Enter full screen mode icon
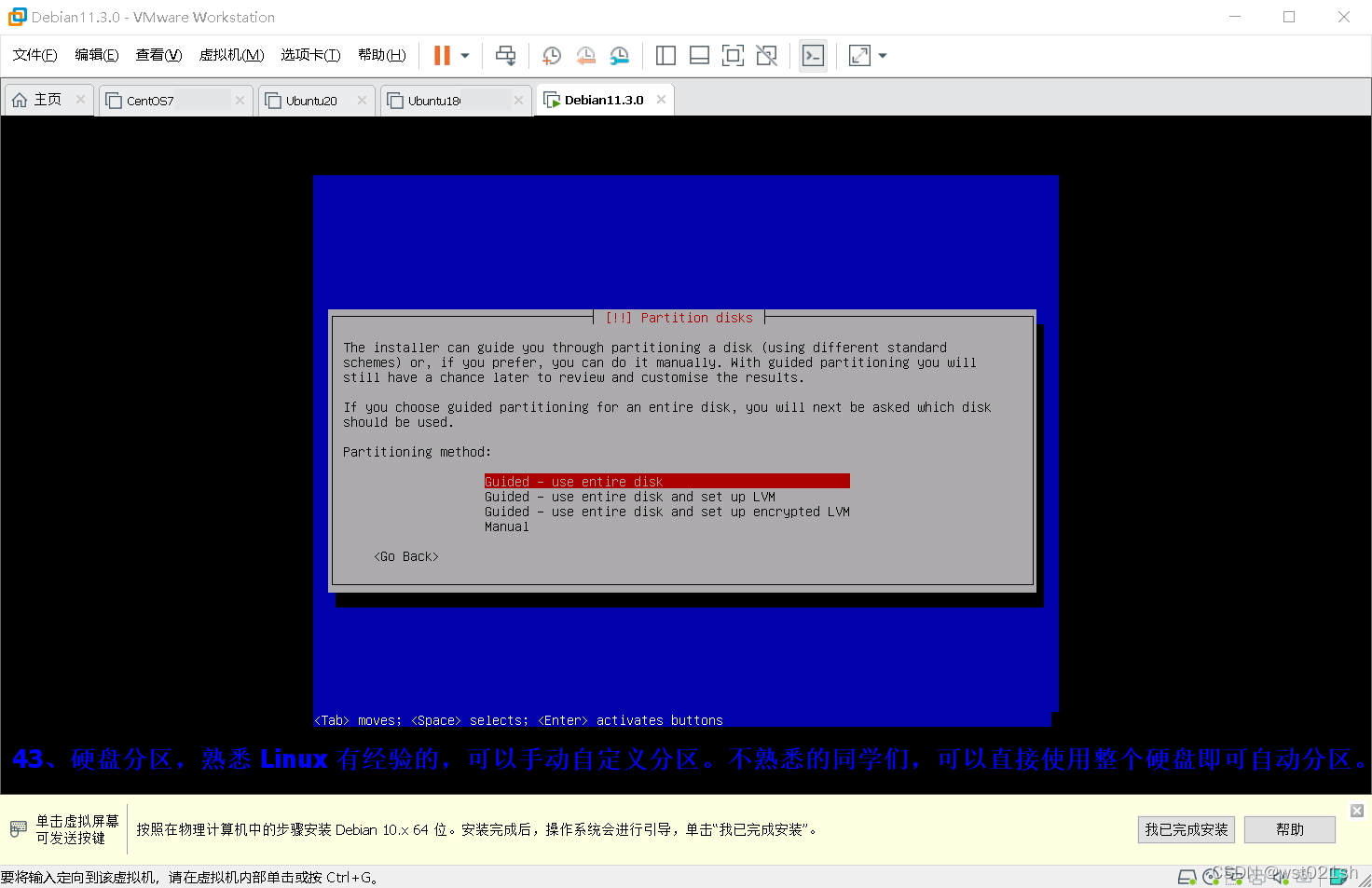Image resolution: width=1372 pixels, height=888 pixels. (x=733, y=56)
